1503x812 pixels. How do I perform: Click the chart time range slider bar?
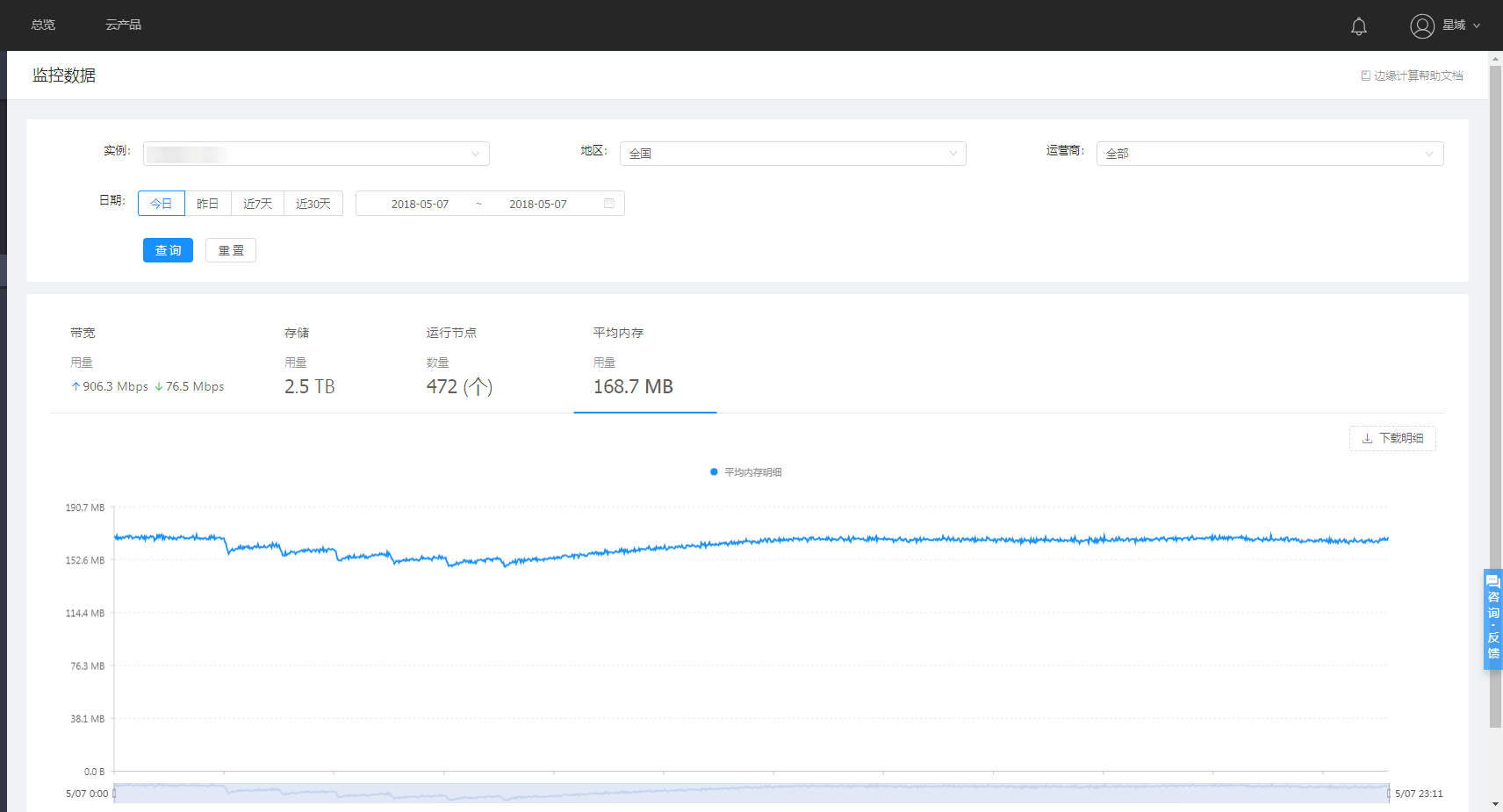coord(751,793)
